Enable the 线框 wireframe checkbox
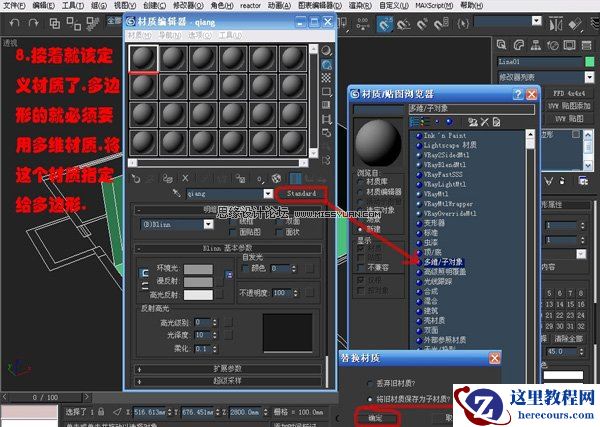 (232, 222)
